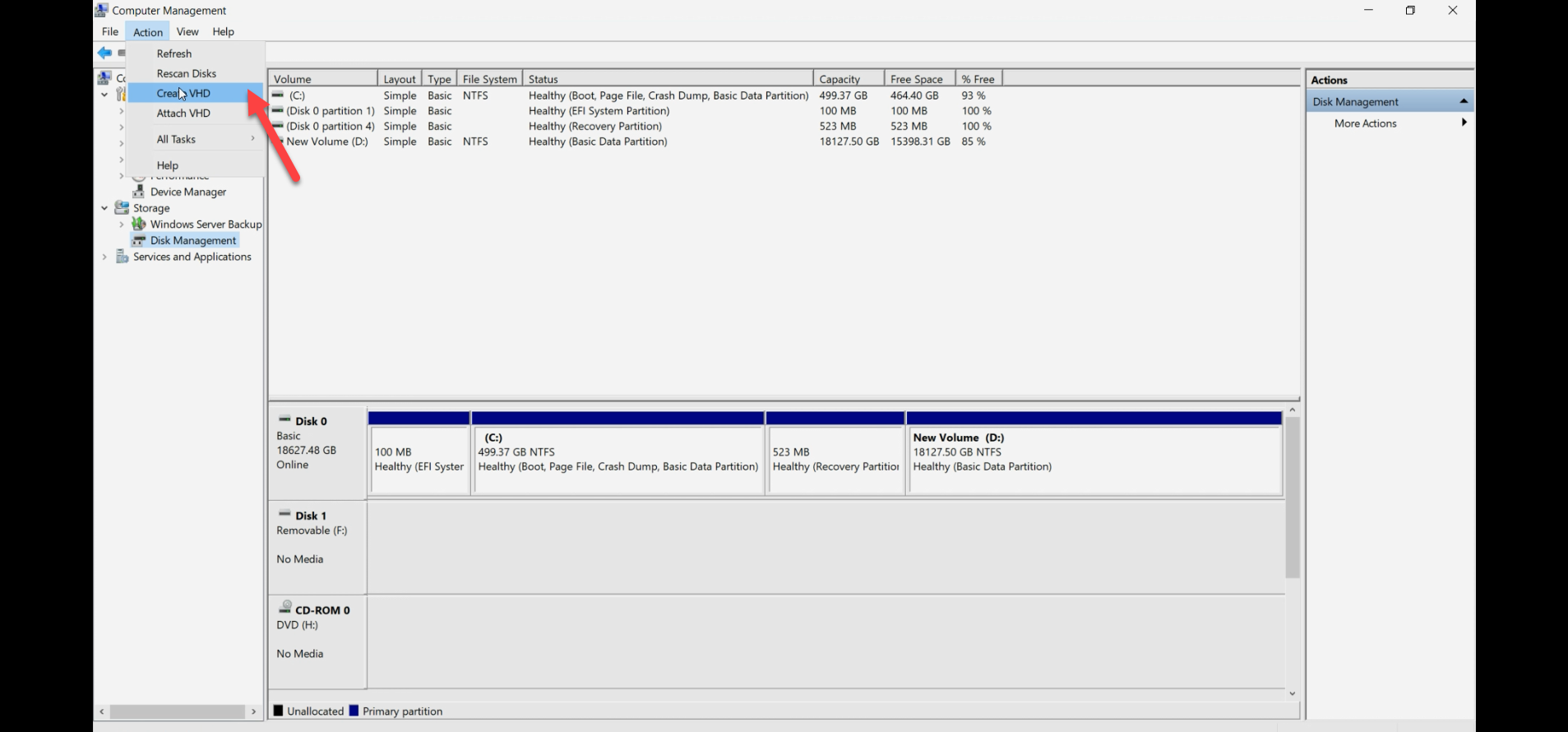The height and width of the screenshot is (732, 1568).
Task: Select Services and Applications tree item
Action: click(x=192, y=257)
